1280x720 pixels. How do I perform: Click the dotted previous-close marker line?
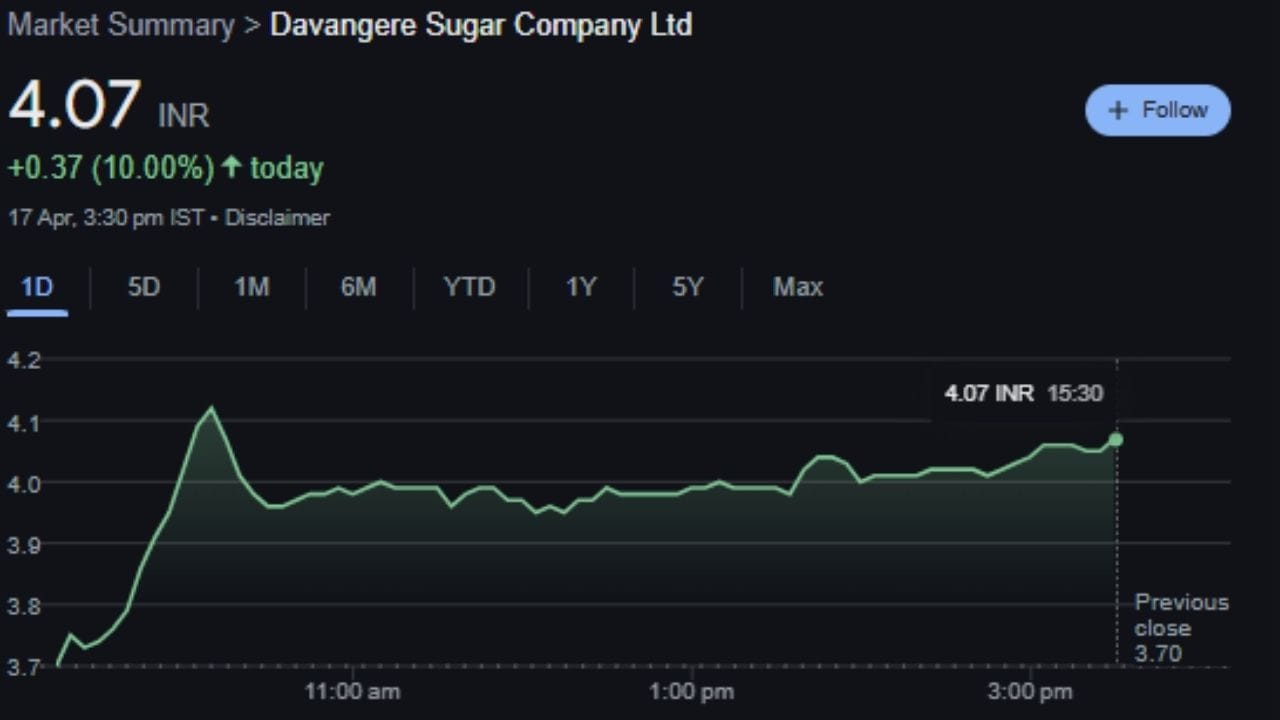point(1117,550)
